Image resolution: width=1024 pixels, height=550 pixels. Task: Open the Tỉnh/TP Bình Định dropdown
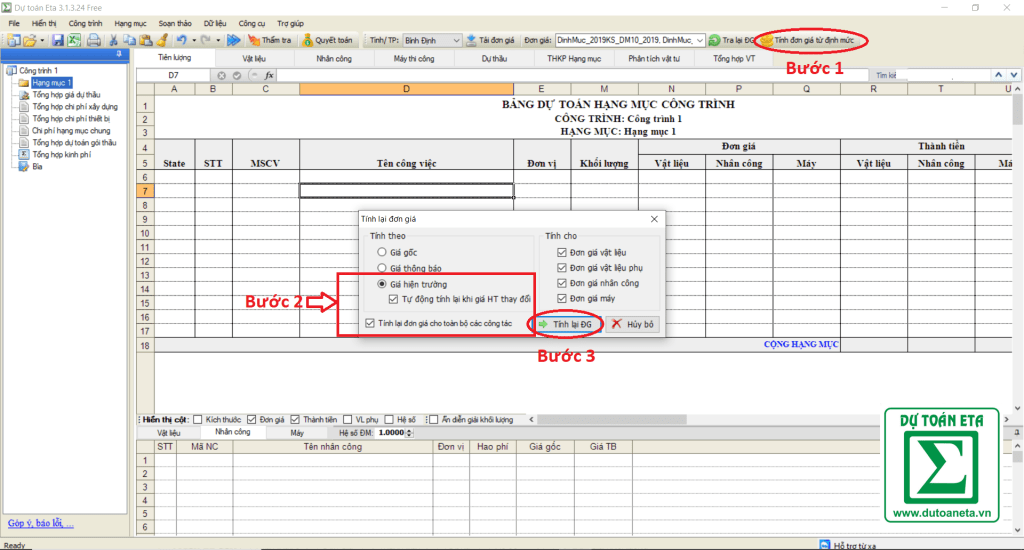pos(456,40)
